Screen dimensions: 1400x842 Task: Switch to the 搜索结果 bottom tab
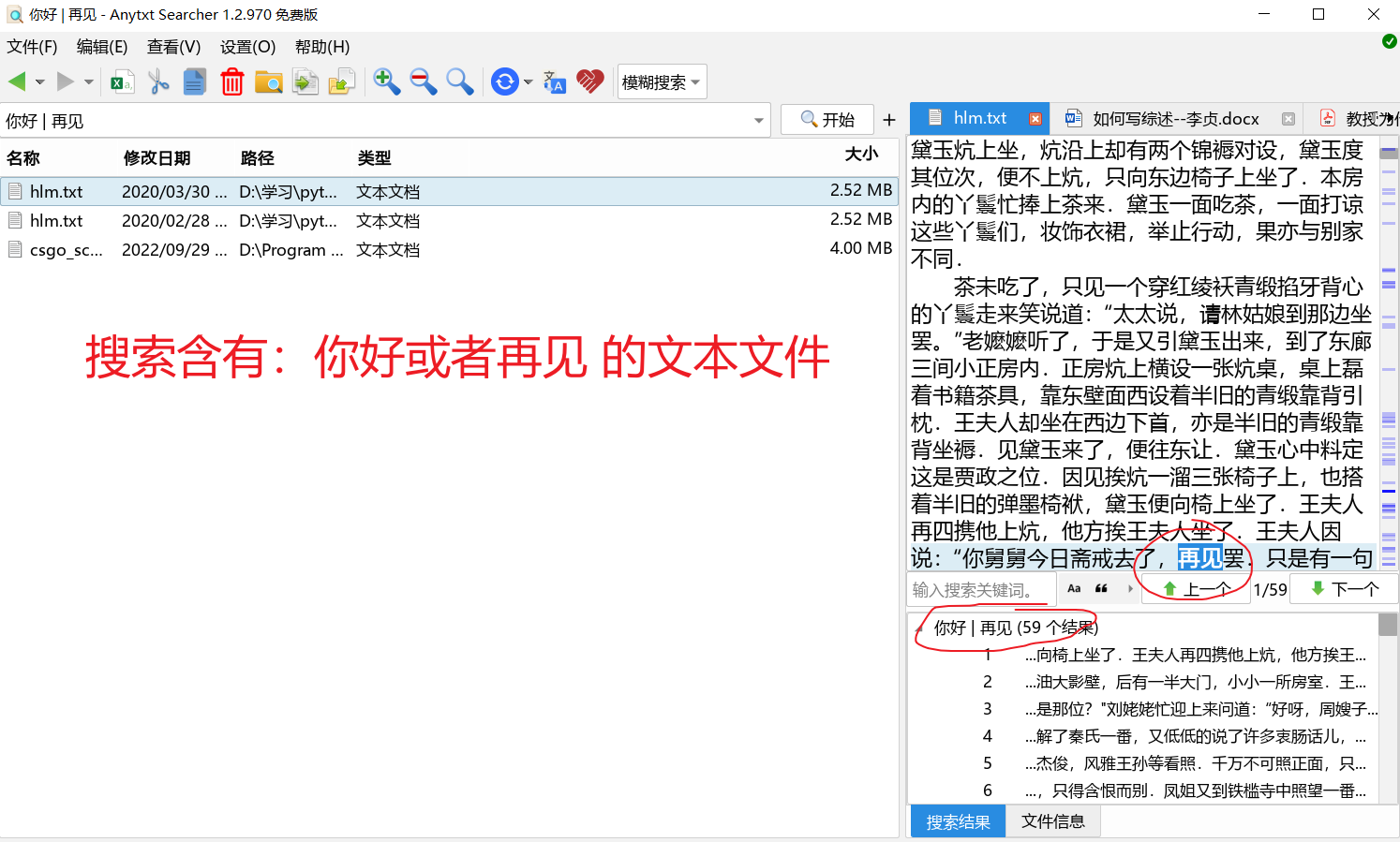coord(958,821)
